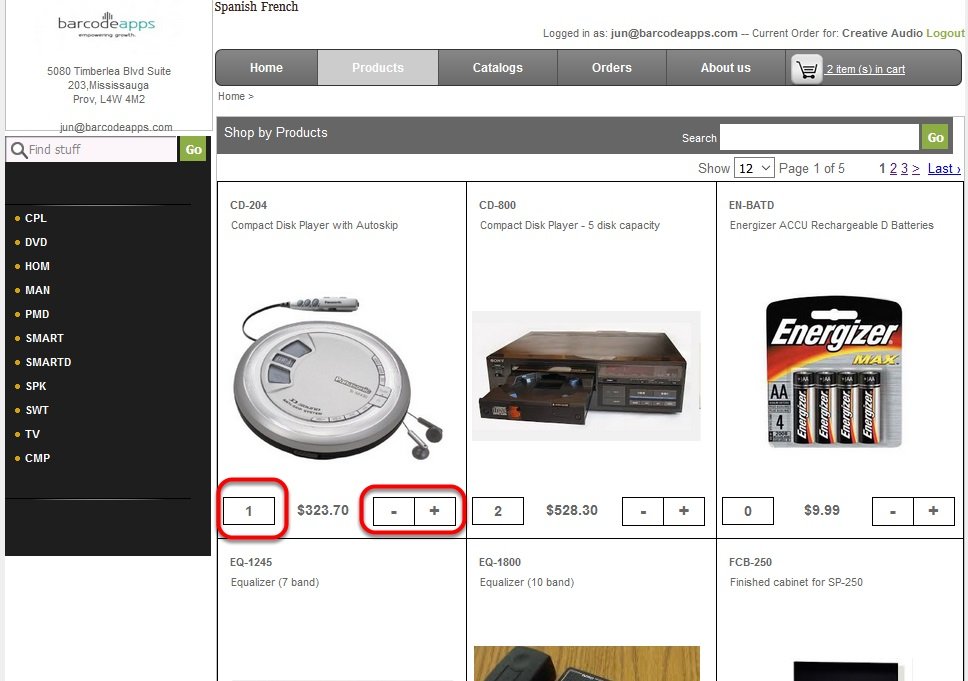The height and width of the screenshot is (681, 968).
Task: Click Compact Disk Player with Autoskip text
Action: pos(314,225)
